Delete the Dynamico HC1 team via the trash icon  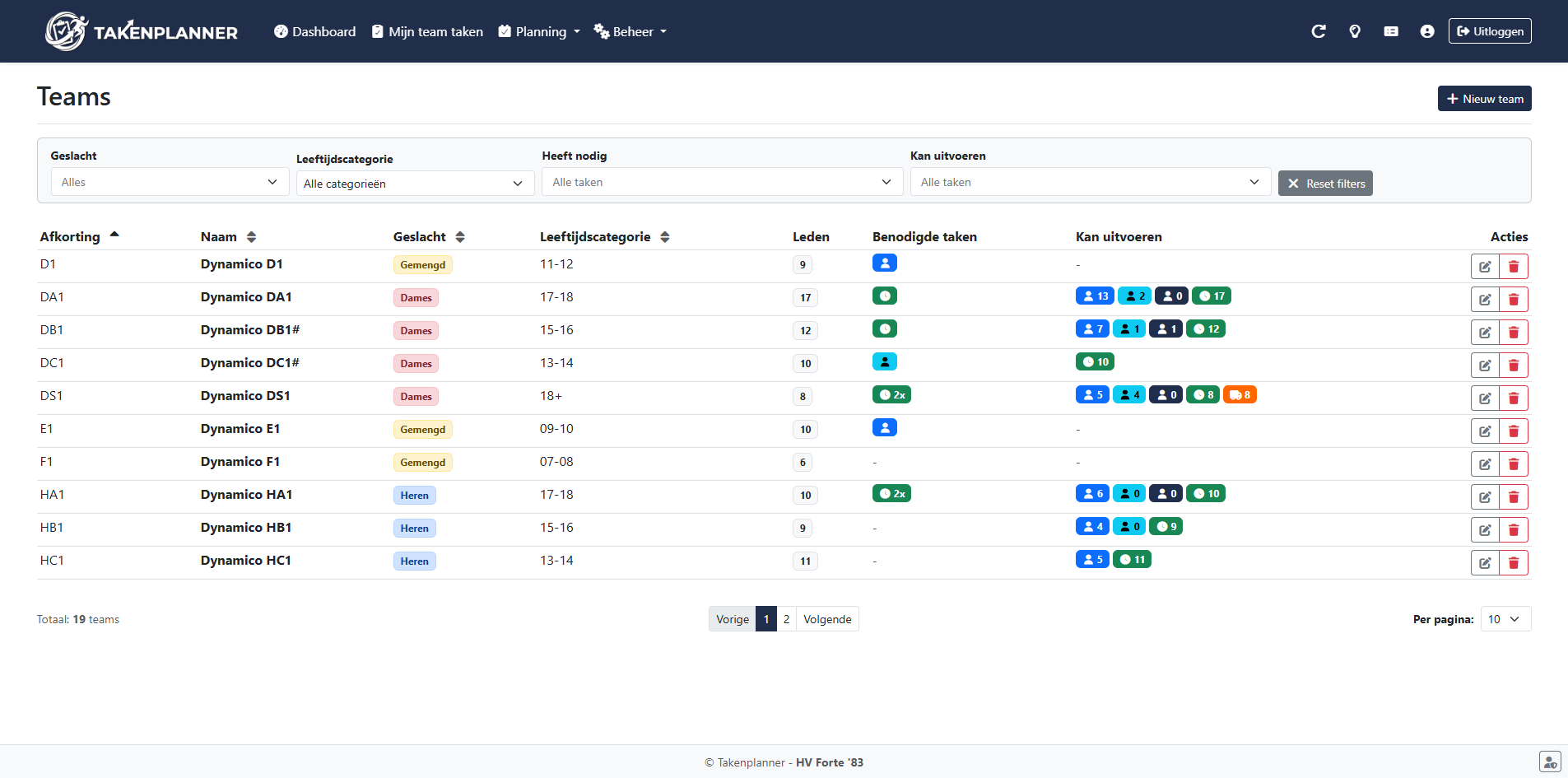click(1514, 562)
